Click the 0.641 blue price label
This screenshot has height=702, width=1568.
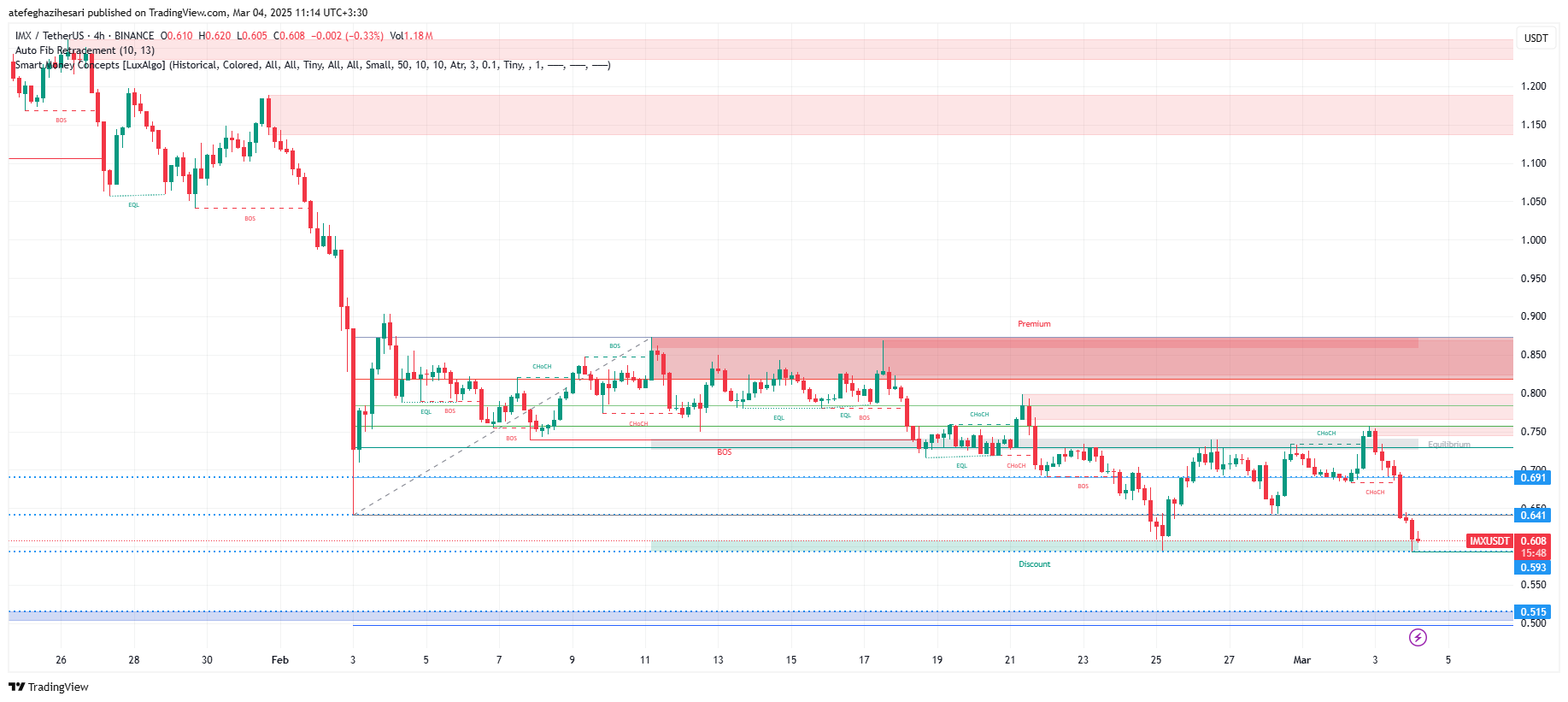pos(1534,515)
